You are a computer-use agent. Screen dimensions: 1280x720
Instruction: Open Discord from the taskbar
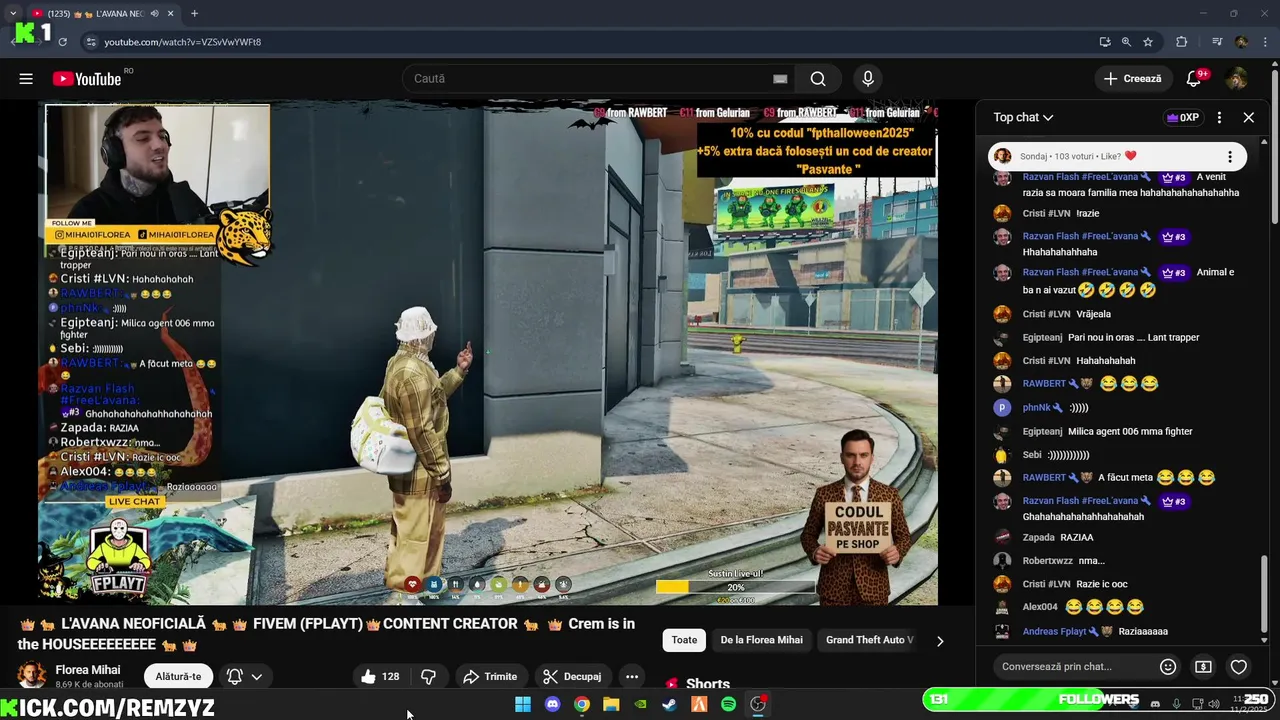pyautogui.click(x=552, y=704)
